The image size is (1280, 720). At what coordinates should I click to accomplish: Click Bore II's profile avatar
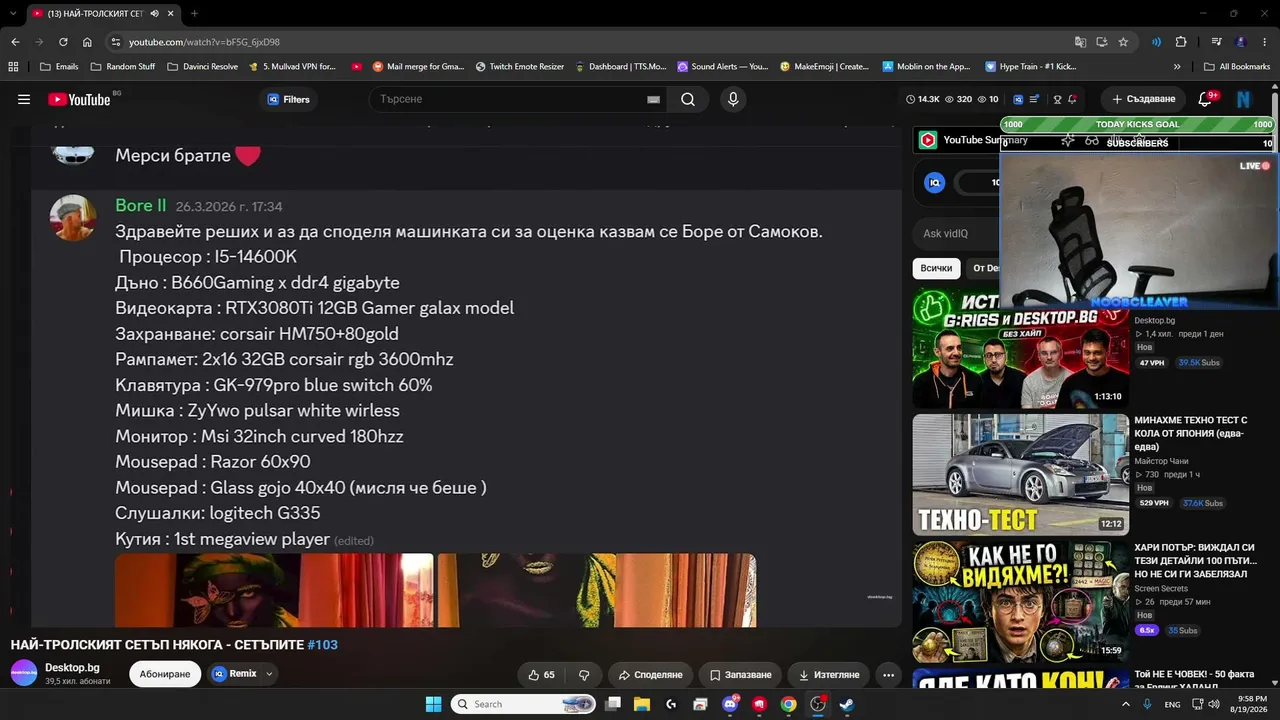[x=73, y=218]
